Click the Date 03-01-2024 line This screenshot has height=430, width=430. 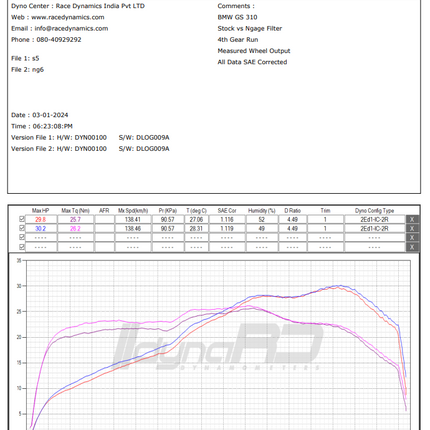click(40, 115)
